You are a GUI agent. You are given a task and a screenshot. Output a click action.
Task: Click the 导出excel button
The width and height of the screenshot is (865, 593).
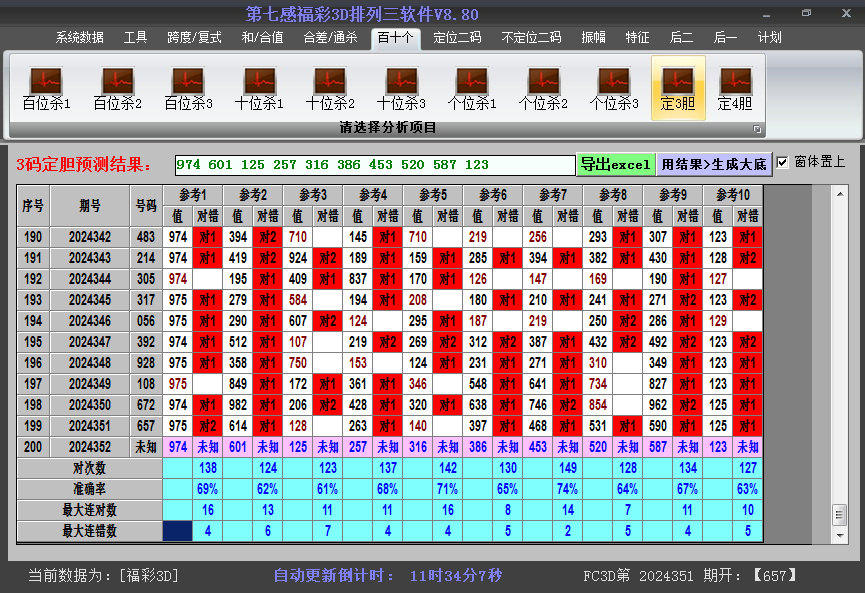[616, 164]
